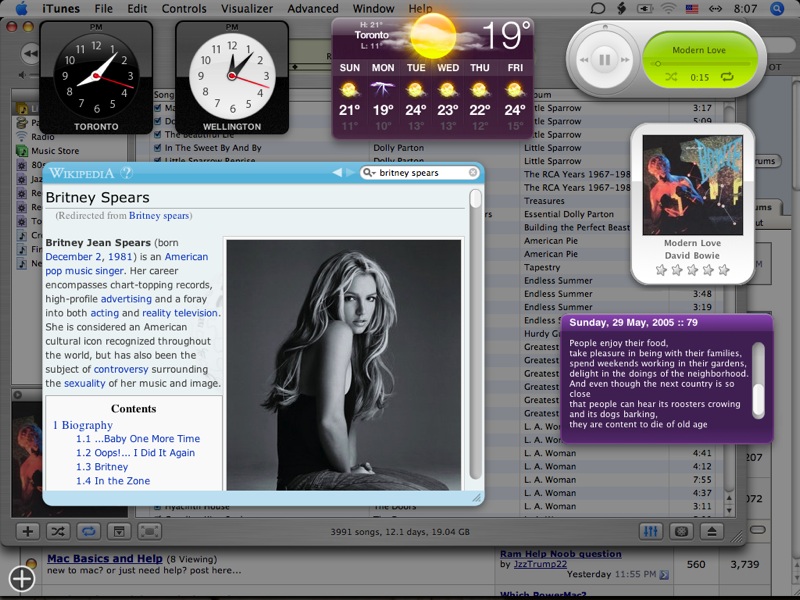800x600 pixels.
Task: Skip to next track in iTunes widget
Action: (627, 60)
